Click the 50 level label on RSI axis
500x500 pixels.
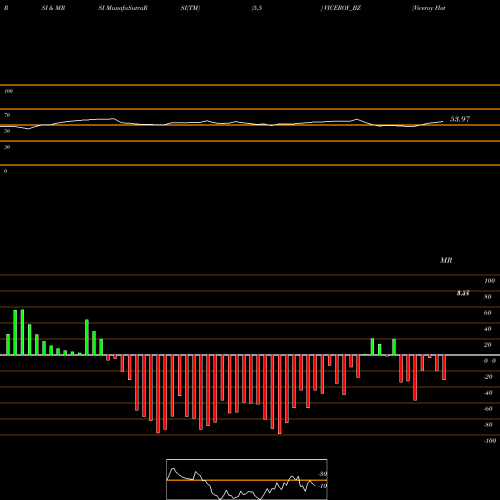click(7, 131)
